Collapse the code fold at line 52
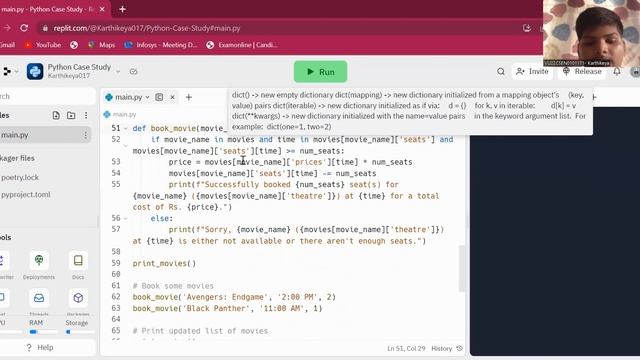The height and width of the screenshot is (360, 640). (126, 145)
